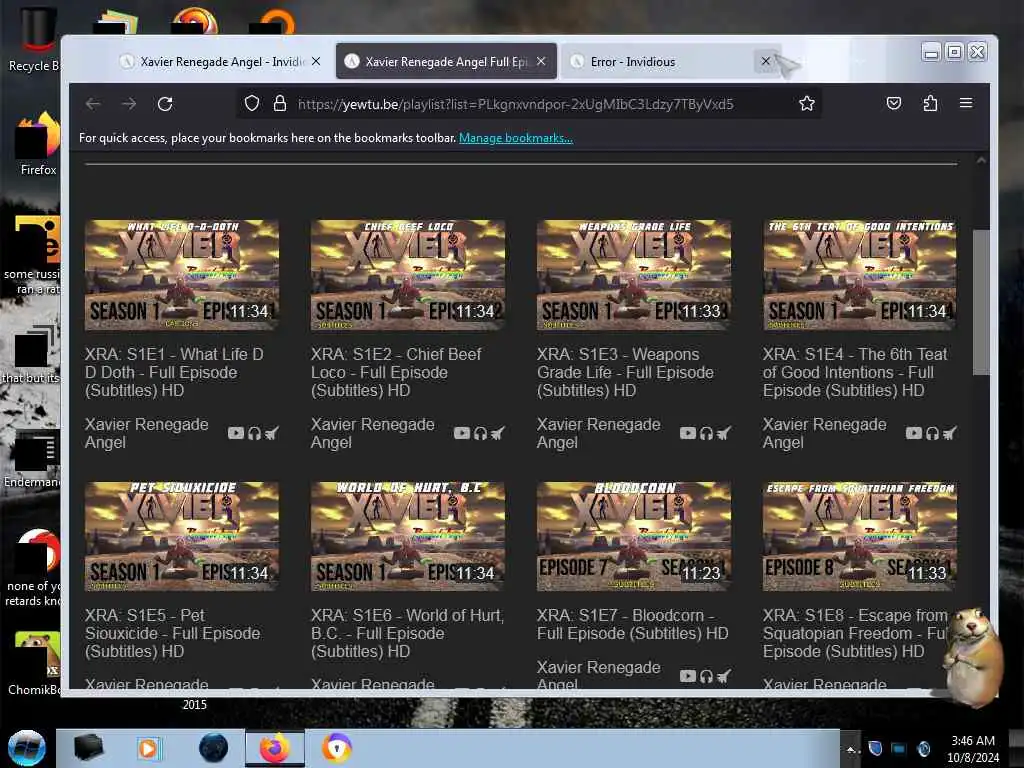Open the Firefox hamburger menu
The width and height of the screenshot is (1024, 768).
pos(966,103)
